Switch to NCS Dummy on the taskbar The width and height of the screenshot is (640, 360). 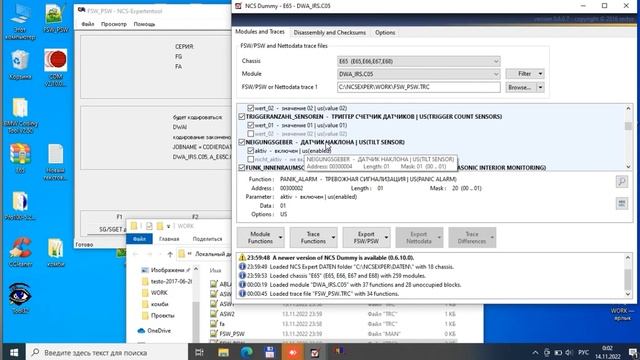tap(315, 352)
